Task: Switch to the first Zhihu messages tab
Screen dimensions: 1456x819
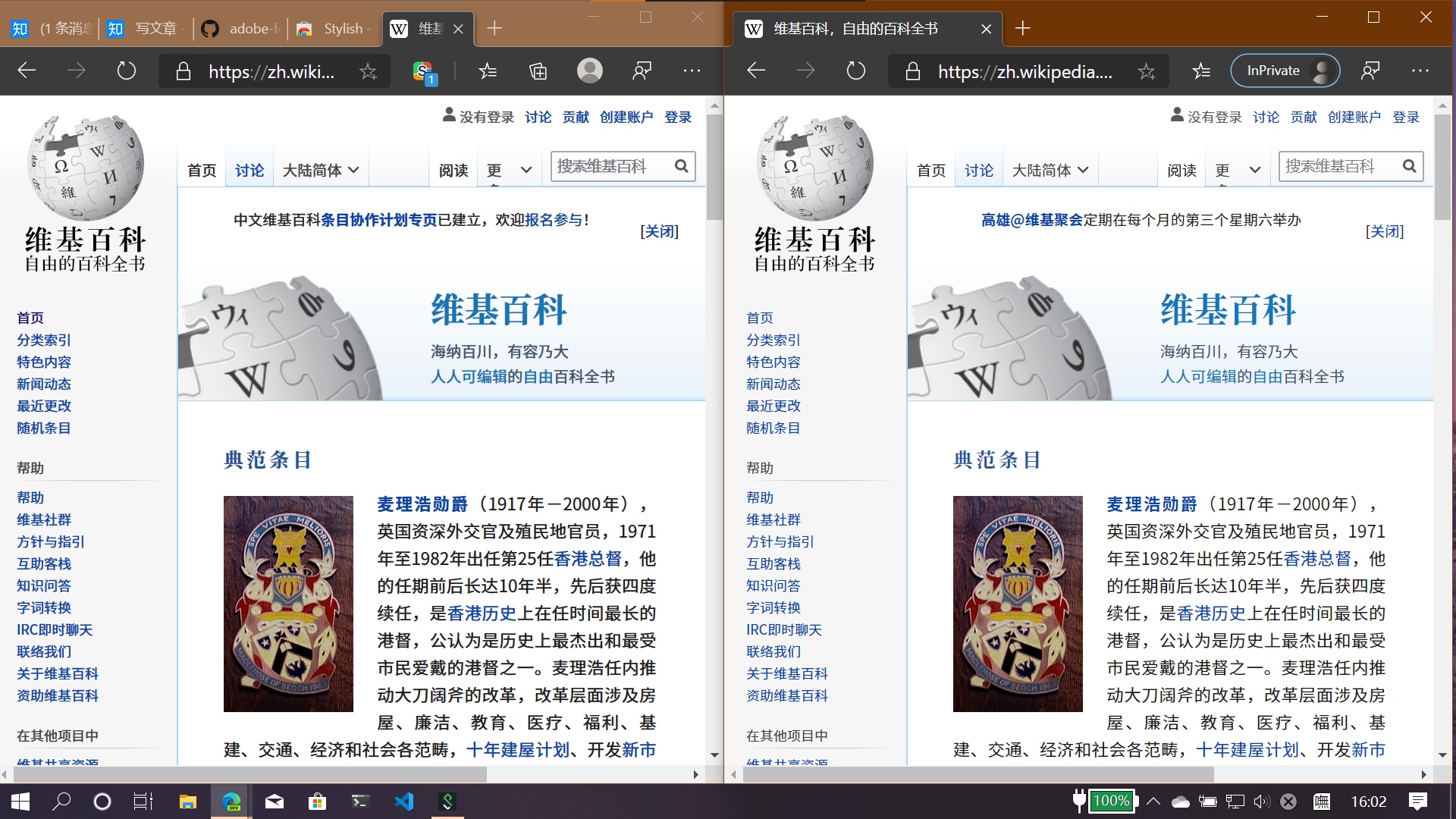Action: (x=52, y=28)
